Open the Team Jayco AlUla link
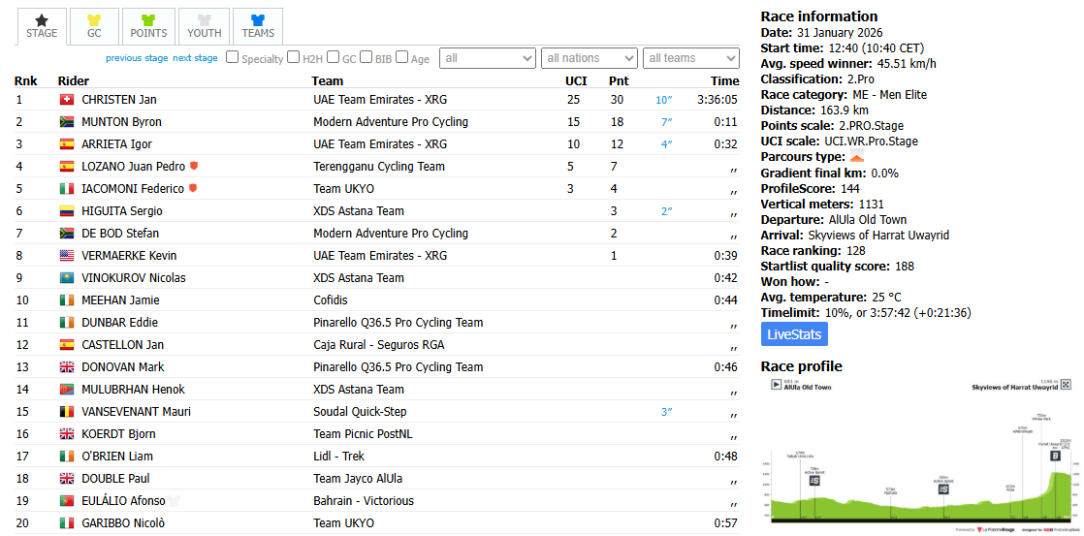Image resolution: width=1084 pixels, height=536 pixels. (358, 479)
